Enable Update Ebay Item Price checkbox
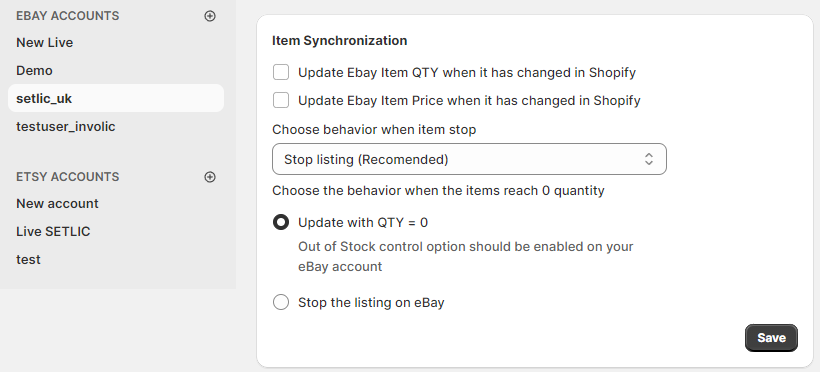The height and width of the screenshot is (372, 820). (x=281, y=100)
